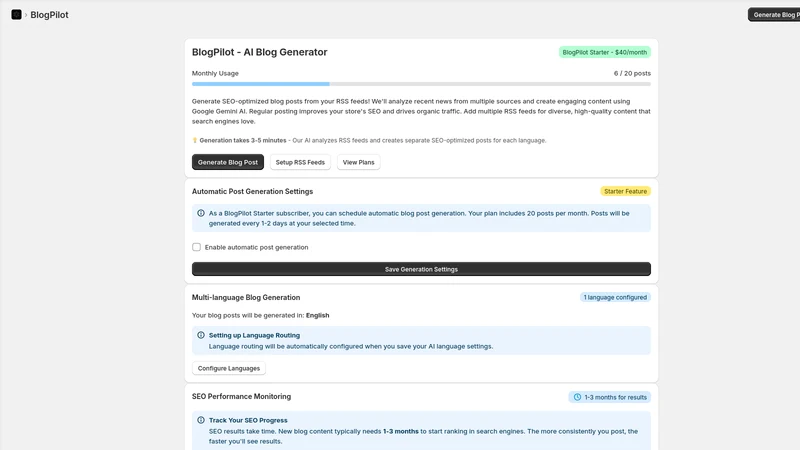The height and width of the screenshot is (450, 800).
Task: Click the BlogPilot breadcrumb title
Action: click(49, 15)
